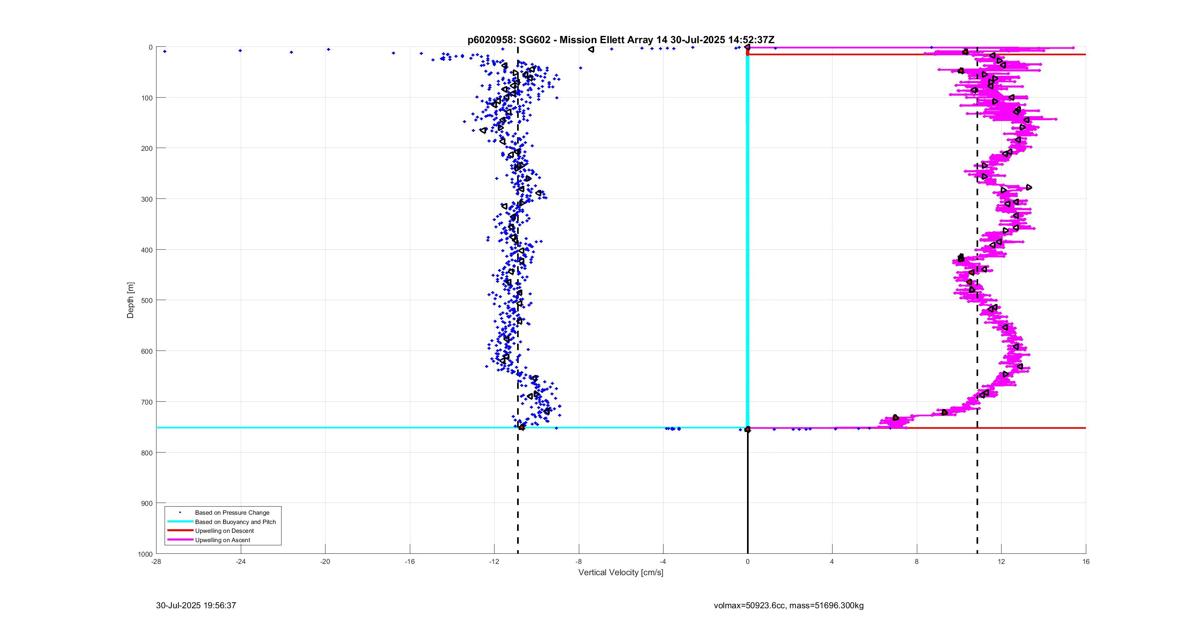Screen dimensions: 1200x622
Task: Click the x-axis tick label '-24'
Action: [240, 561]
